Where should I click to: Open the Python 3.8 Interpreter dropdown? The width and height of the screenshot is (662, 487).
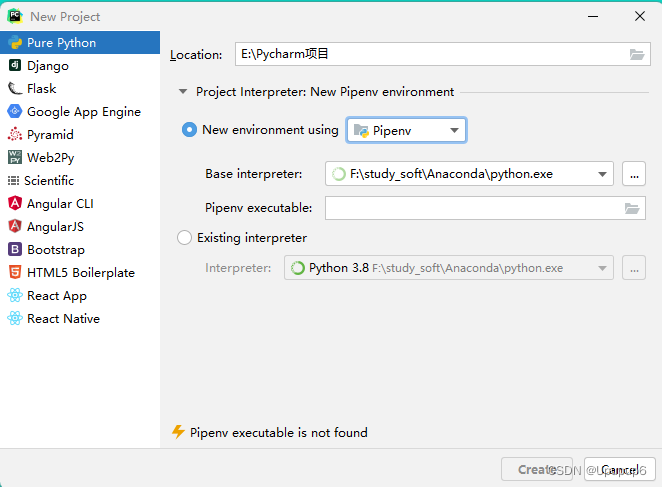tap(449, 268)
